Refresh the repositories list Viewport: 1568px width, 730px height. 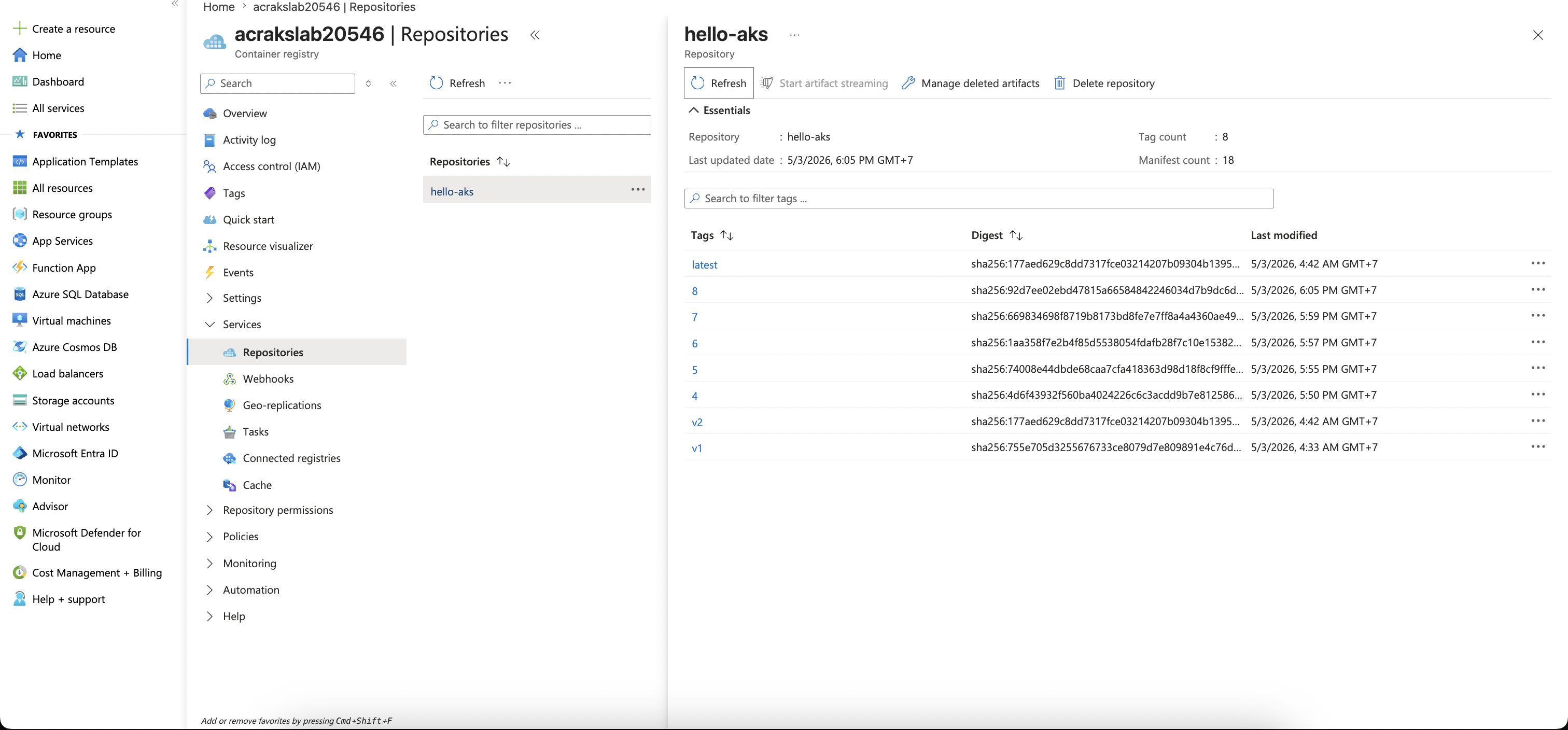[x=457, y=83]
